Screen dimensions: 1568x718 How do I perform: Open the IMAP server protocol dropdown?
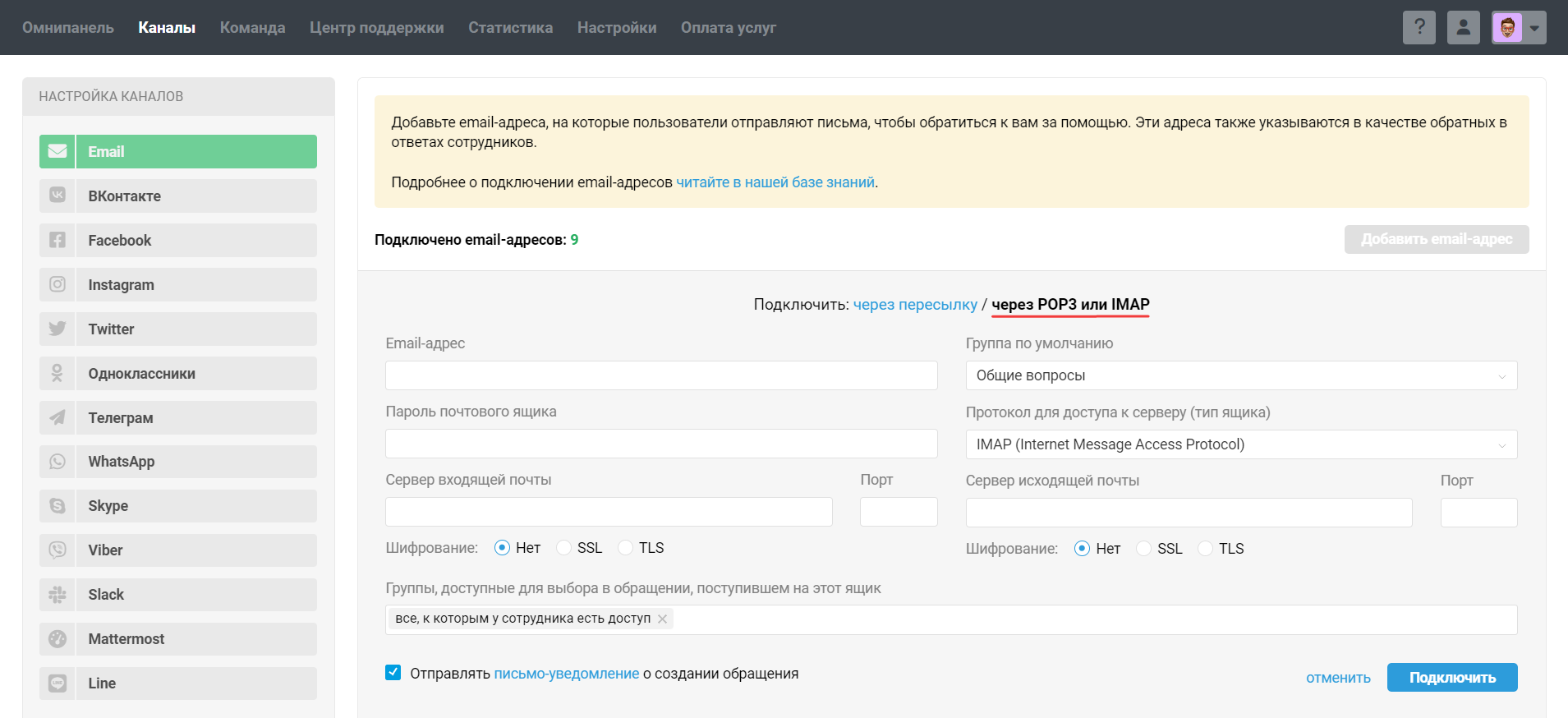pyautogui.click(x=1240, y=444)
